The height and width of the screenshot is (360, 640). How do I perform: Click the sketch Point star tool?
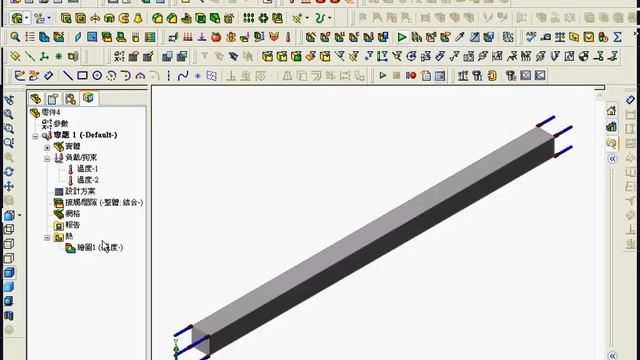[198, 76]
